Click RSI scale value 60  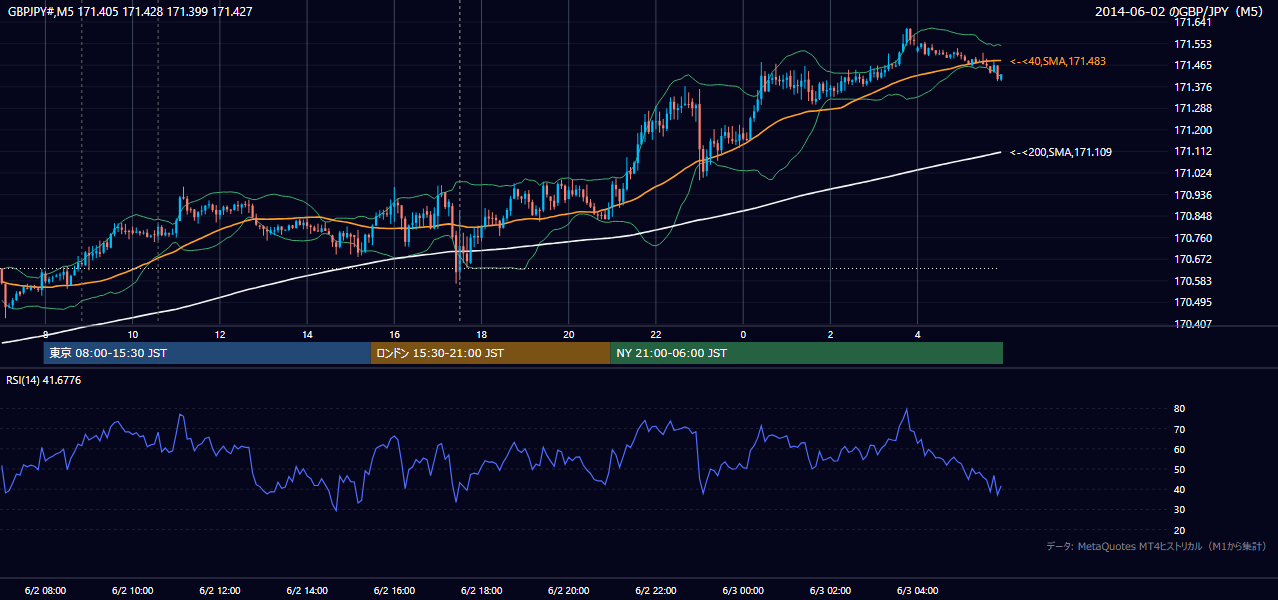coord(1180,450)
